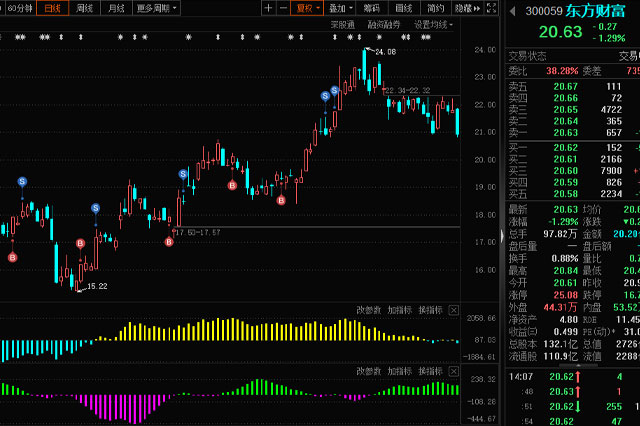Viewport: 640px width, 426px height.
Task: Open the 更多周期 period dropdown
Action: [157, 8]
